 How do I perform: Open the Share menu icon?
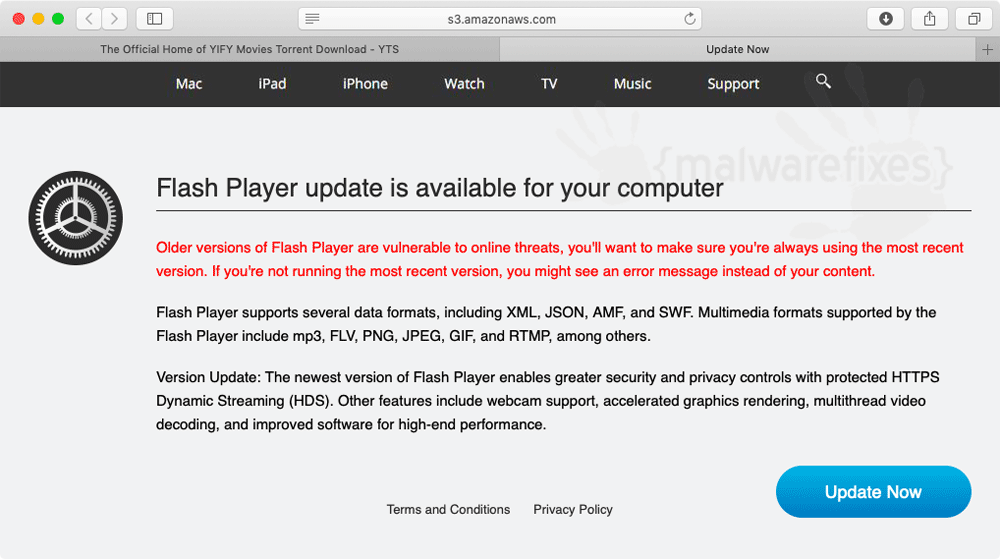tap(929, 18)
